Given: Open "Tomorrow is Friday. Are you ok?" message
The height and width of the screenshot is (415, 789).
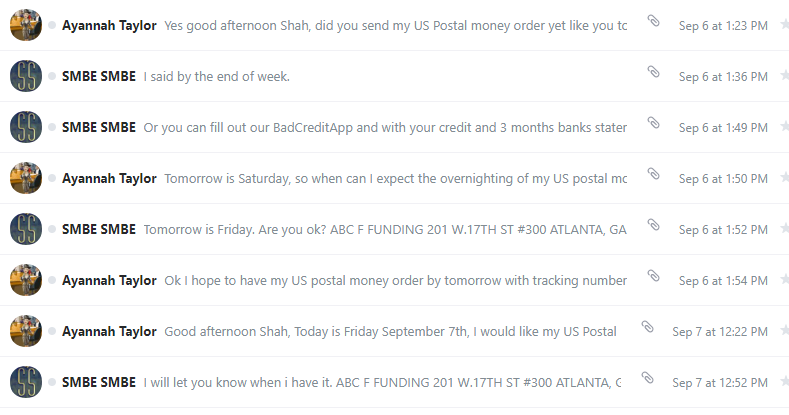Looking at the screenshot, I should pos(394,229).
